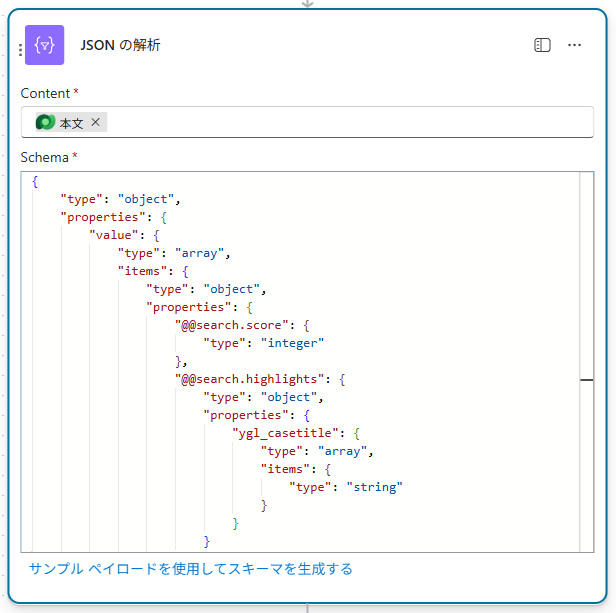Click the connector arrow above the action card
The width and height of the screenshot is (616, 613).
308,3
